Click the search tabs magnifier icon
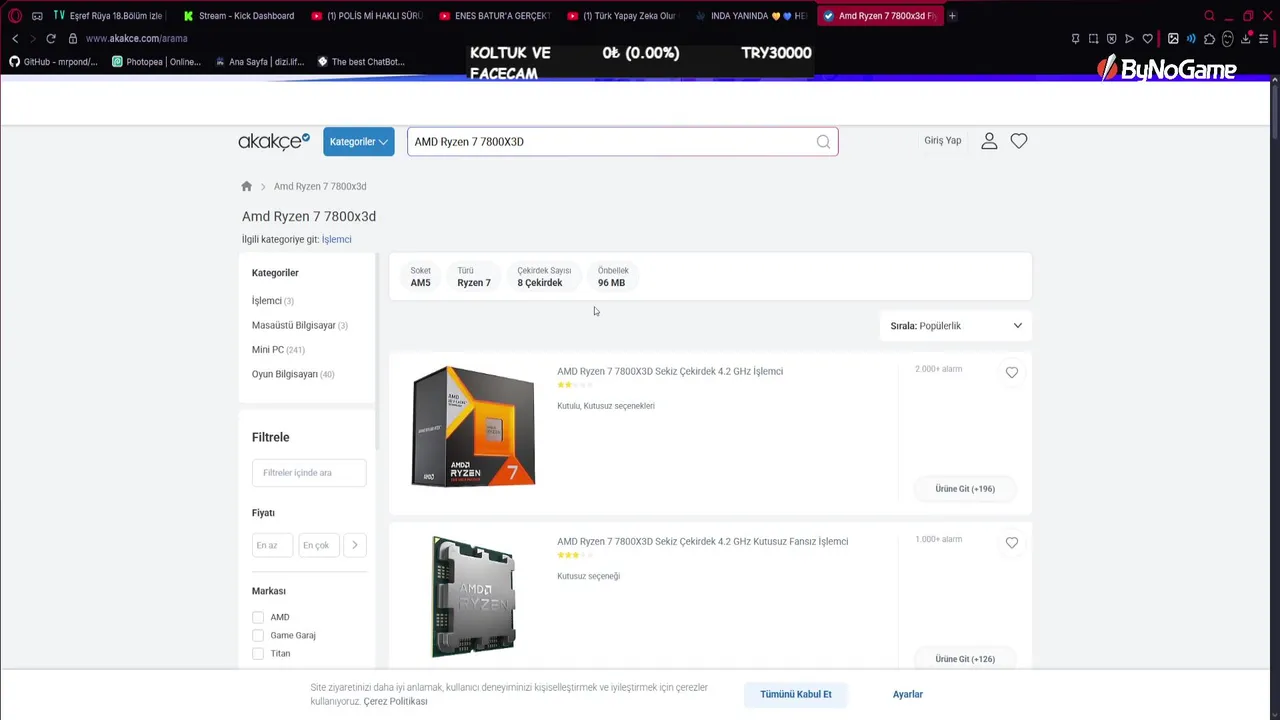The width and height of the screenshot is (1280, 720). pyautogui.click(x=1209, y=16)
